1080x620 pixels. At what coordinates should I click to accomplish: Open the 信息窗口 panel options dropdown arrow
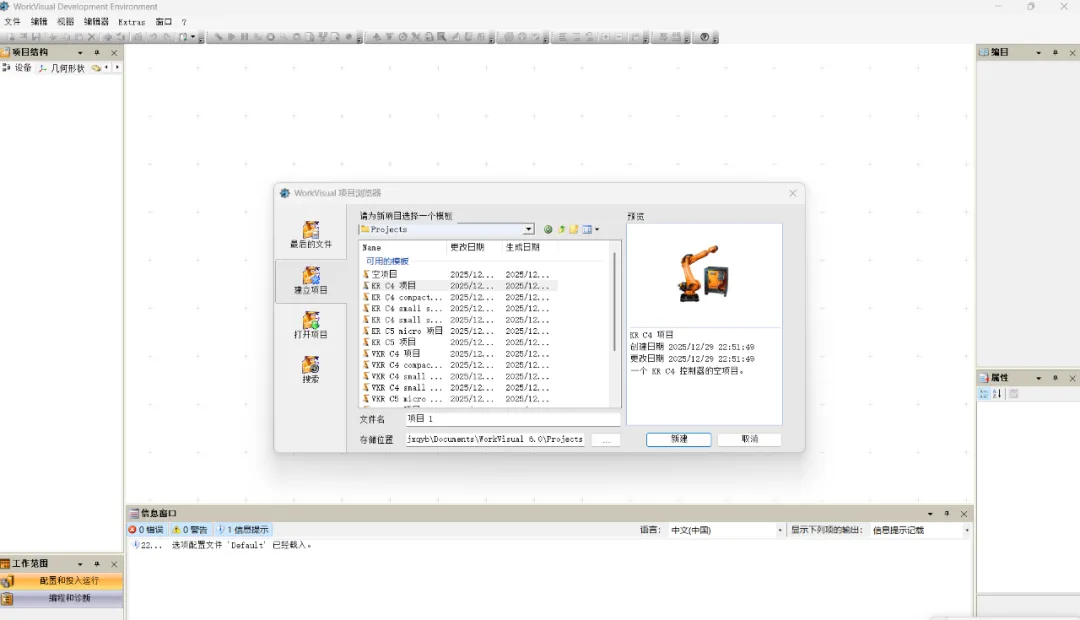point(931,514)
